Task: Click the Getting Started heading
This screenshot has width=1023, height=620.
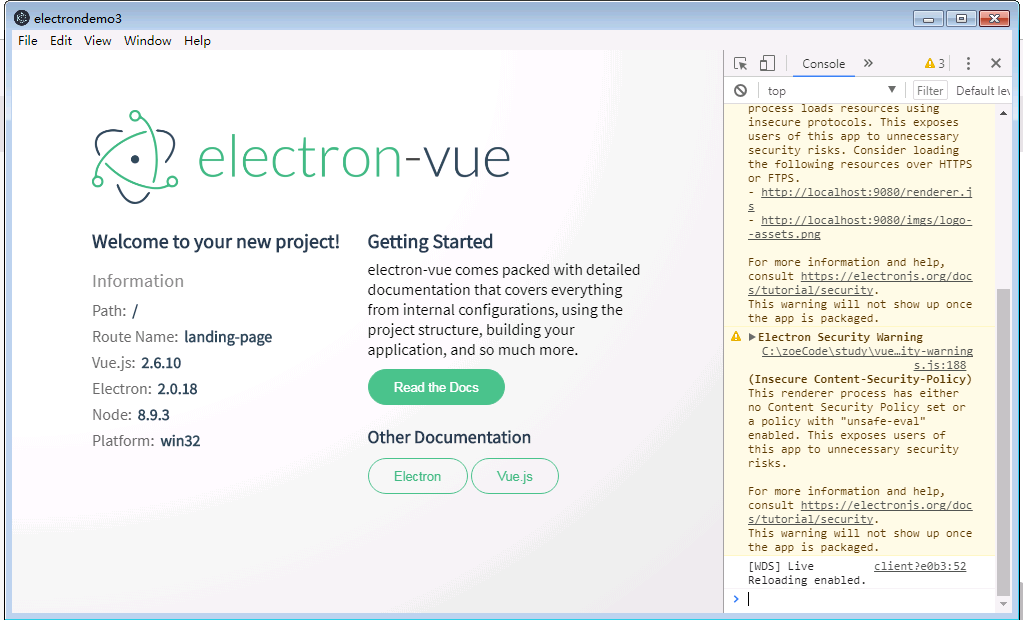Action: (x=430, y=241)
